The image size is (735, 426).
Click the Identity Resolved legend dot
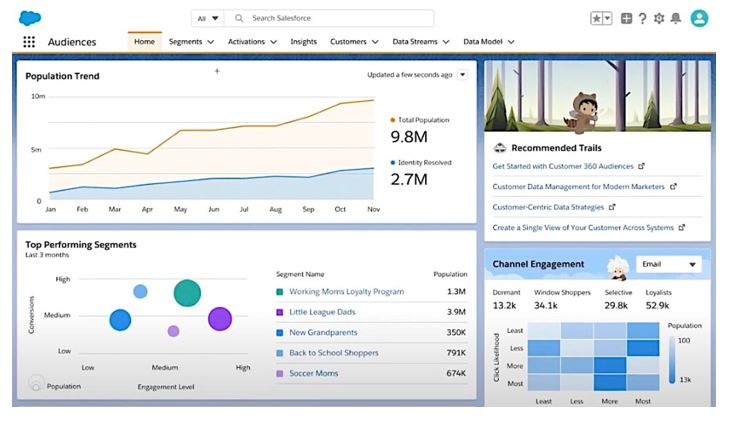pos(393,163)
